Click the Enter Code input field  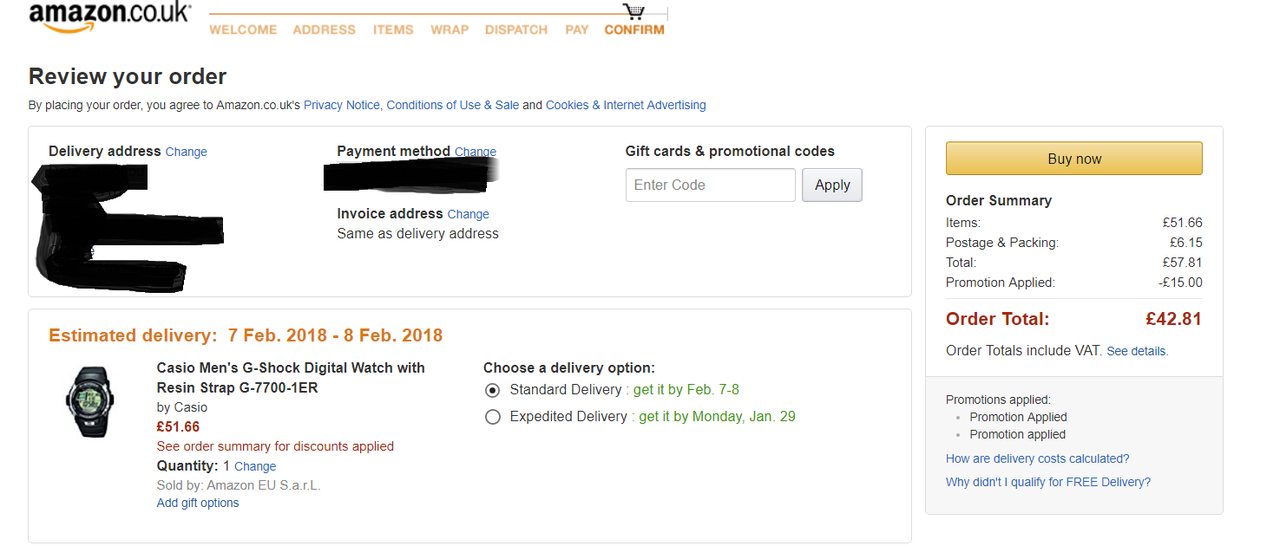coord(711,185)
